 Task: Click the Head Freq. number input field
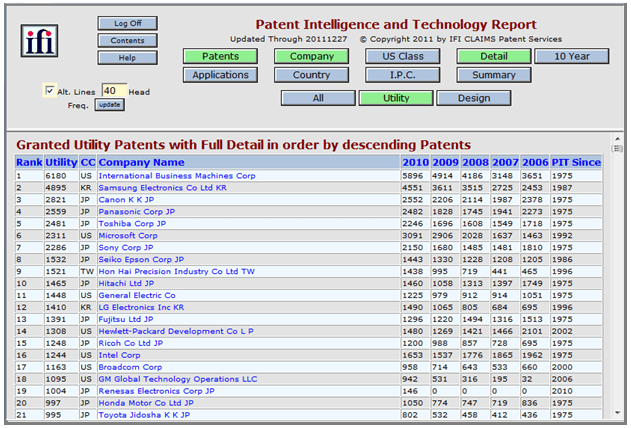click(114, 91)
